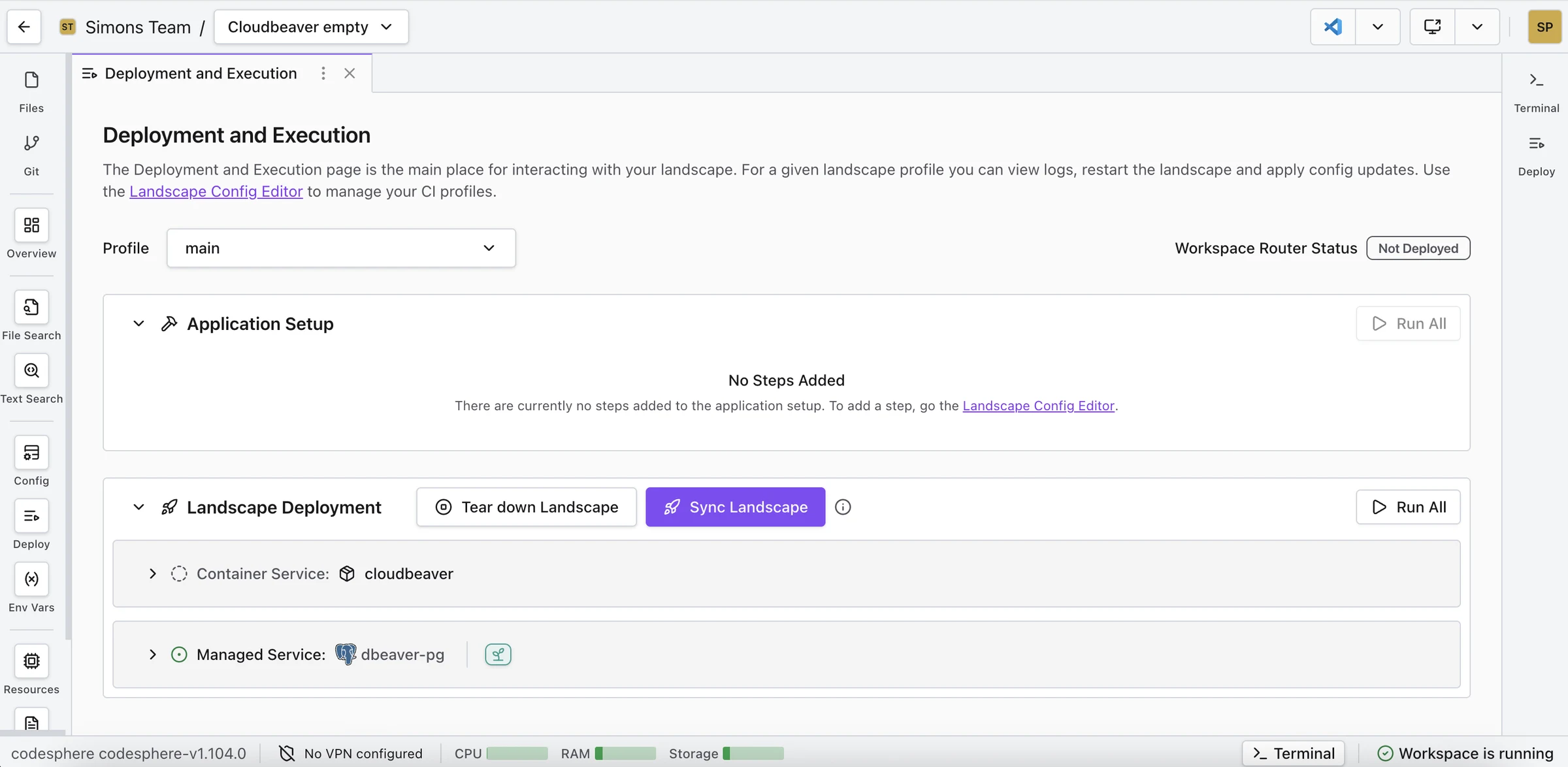Screen dimensions: 1568x767
Task: Open Landscape Config Editor link under No Steps Added
Action: pyautogui.click(x=1038, y=406)
